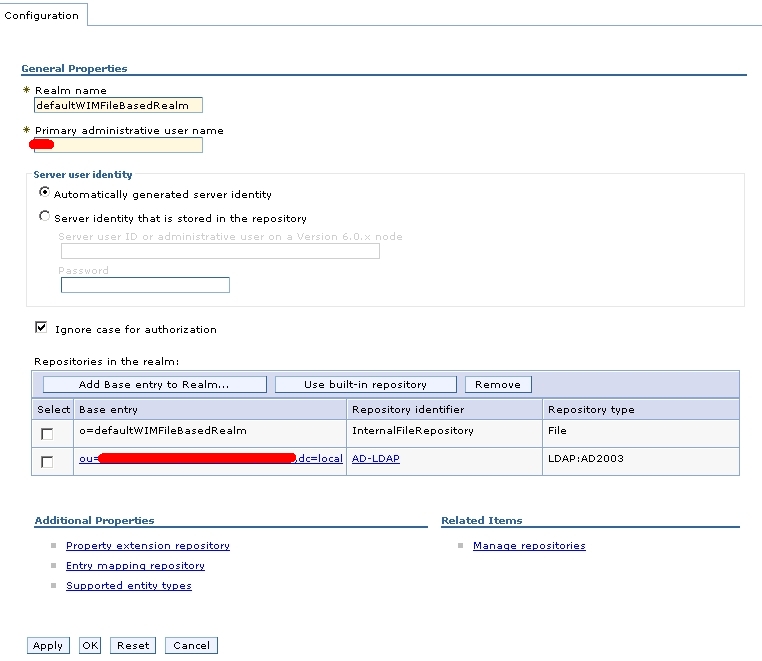
Task: Click the Server user ID input field
Action: pyautogui.click(x=220, y=251)
